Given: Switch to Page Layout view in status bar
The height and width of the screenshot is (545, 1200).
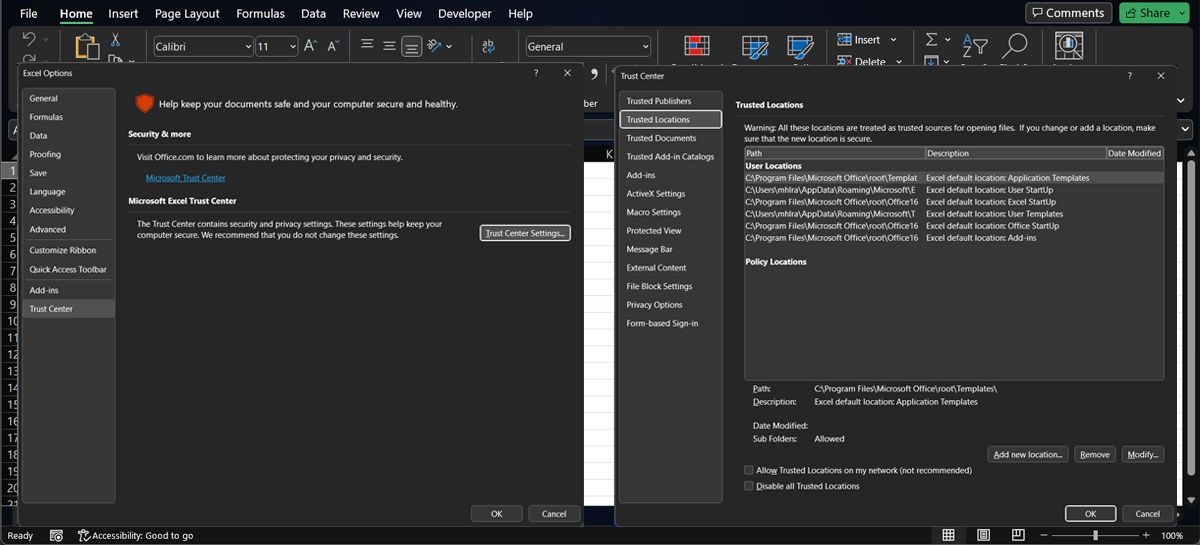Looking at the screenshot, I should tap(983, 536).
